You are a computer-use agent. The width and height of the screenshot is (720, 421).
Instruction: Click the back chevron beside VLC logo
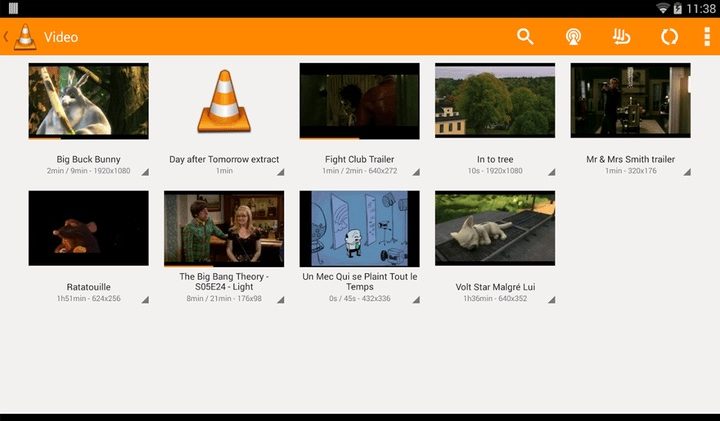pyautogui.click(x=6, y=37)
